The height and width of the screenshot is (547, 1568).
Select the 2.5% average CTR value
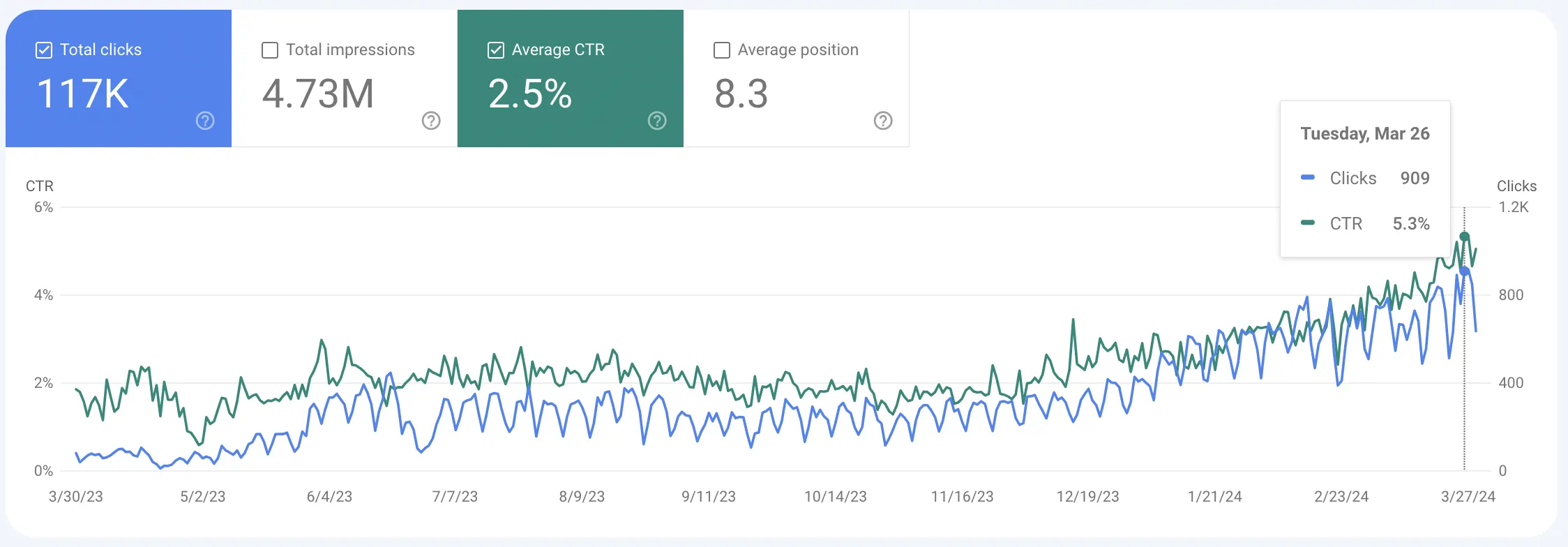point(530,93)
